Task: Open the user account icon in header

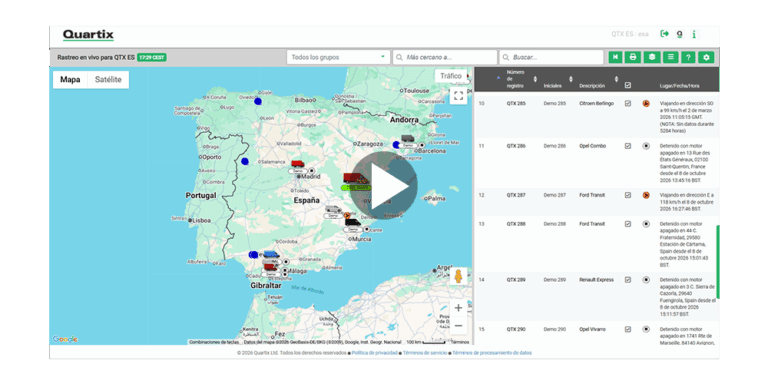Action: tap(679, 34)
